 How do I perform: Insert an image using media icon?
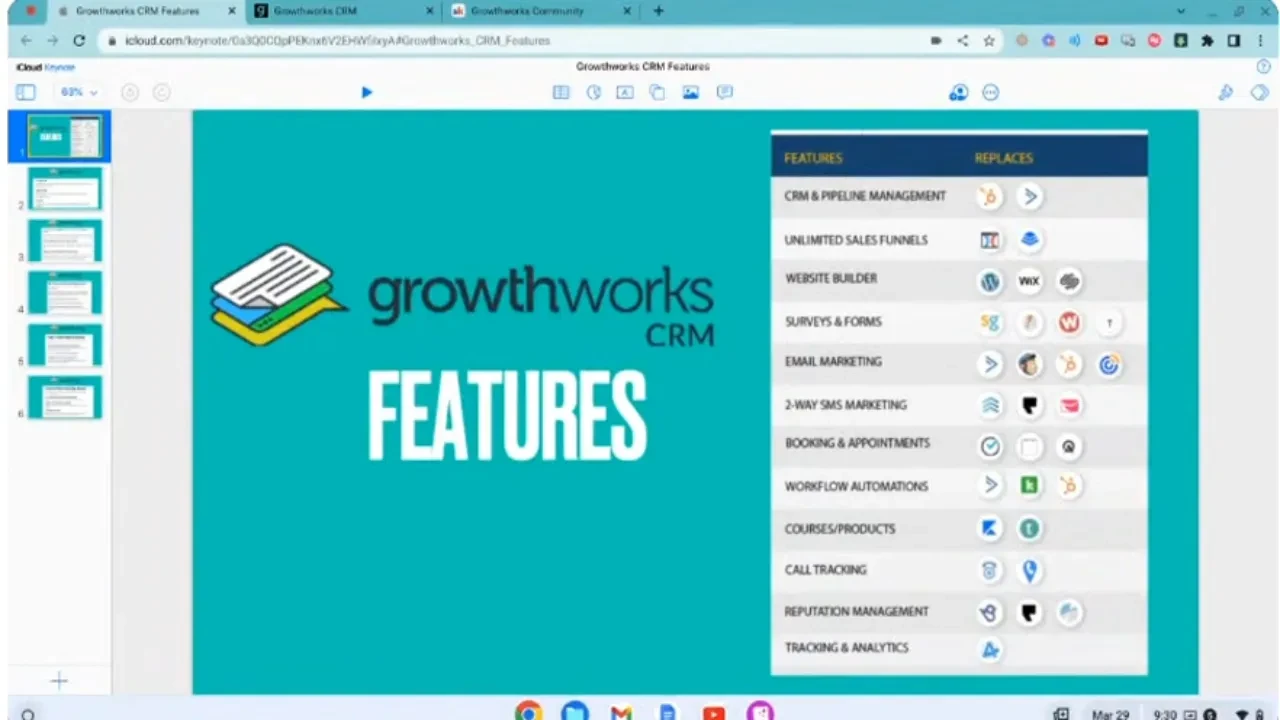690,92
